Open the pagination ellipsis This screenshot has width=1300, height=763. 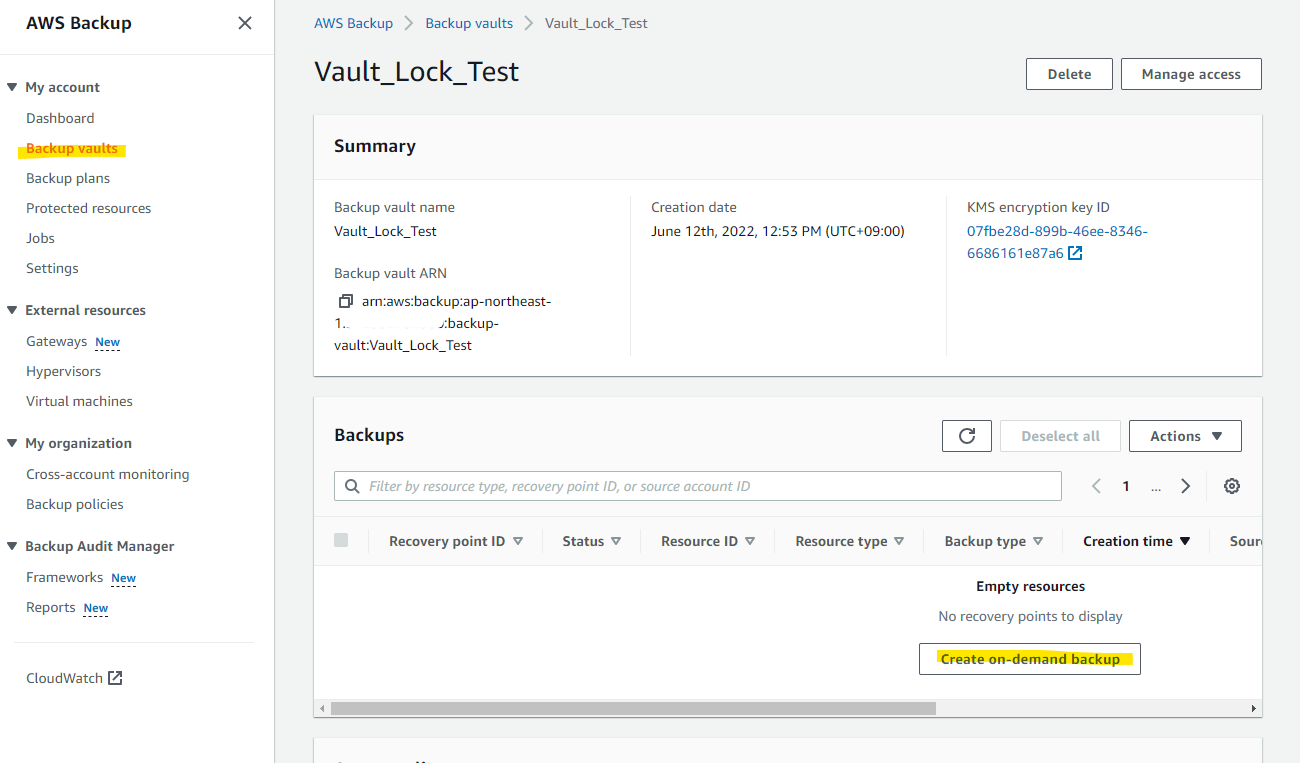[1156, 486]
